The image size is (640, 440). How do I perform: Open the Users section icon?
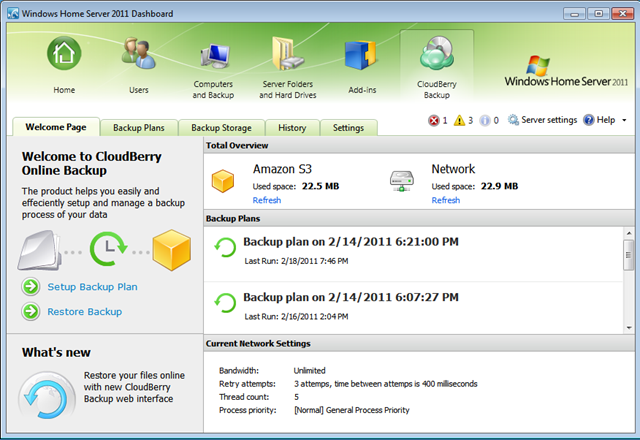click(138, 53)
